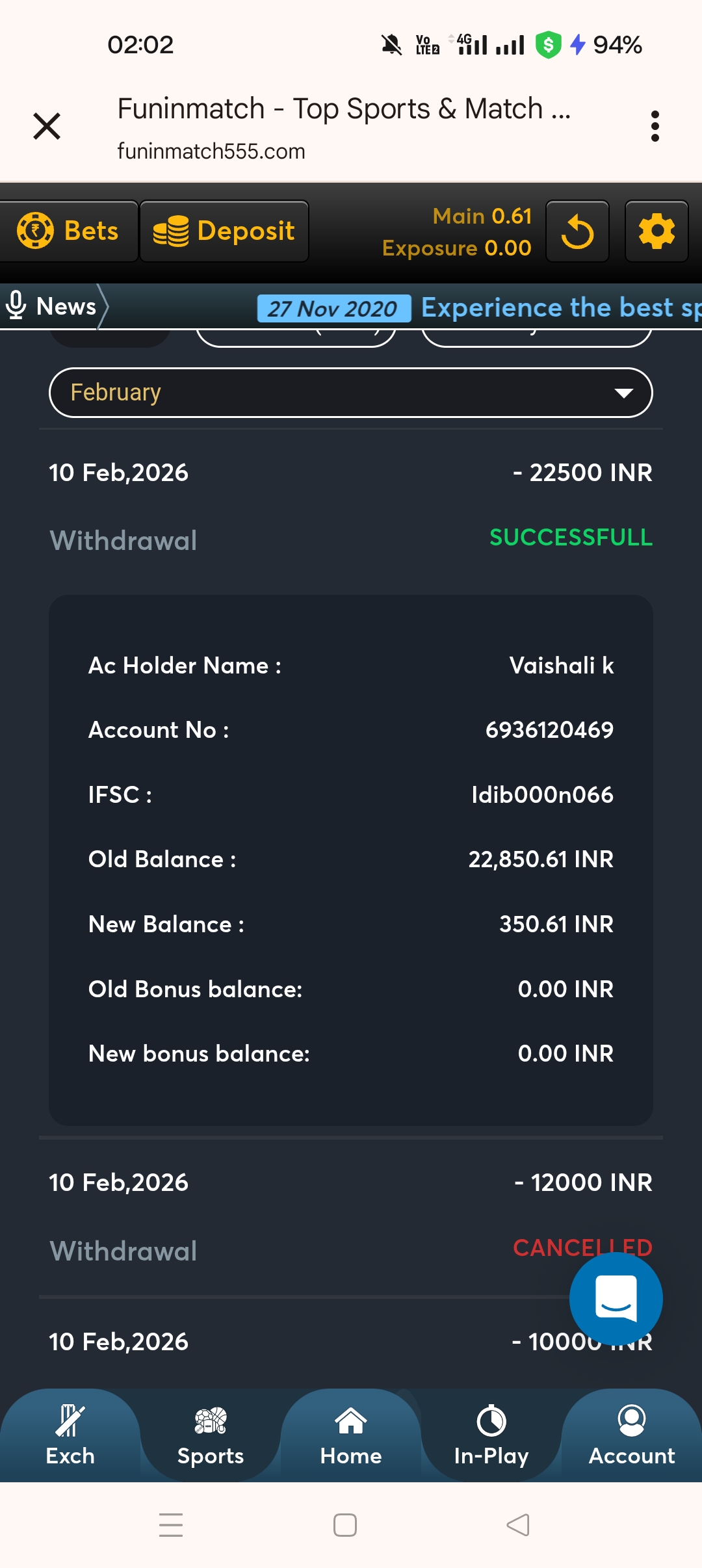Go to the Home tab
Screen dimensions: 702x1568
(x=351, y=1435)
